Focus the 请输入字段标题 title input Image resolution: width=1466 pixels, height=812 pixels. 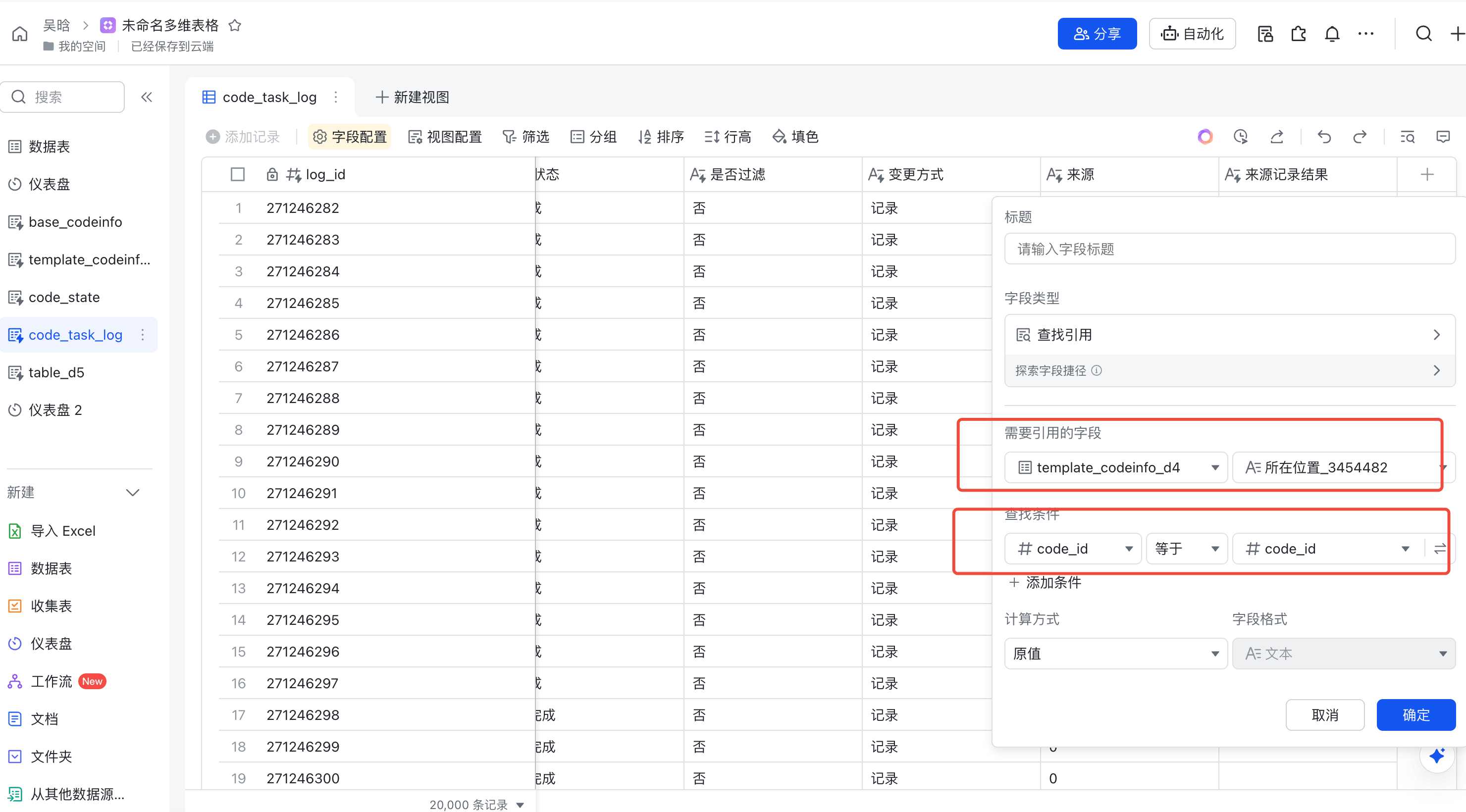[x=1229, y=249]
